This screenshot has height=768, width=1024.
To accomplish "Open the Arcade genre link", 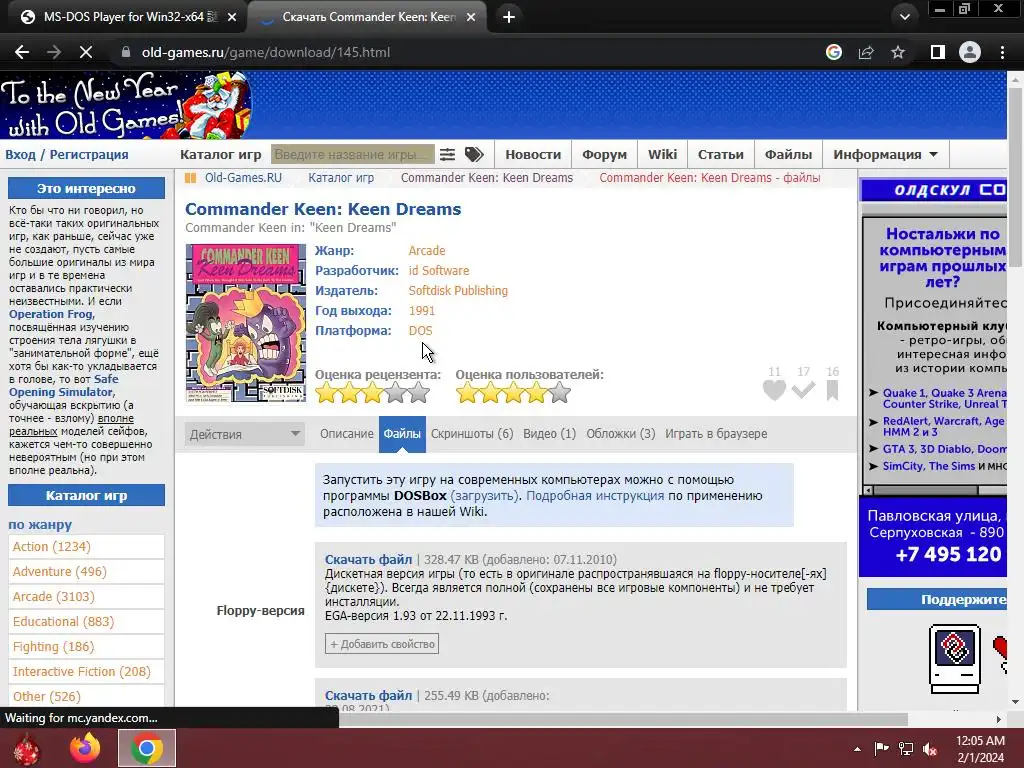I will [426, 251].
